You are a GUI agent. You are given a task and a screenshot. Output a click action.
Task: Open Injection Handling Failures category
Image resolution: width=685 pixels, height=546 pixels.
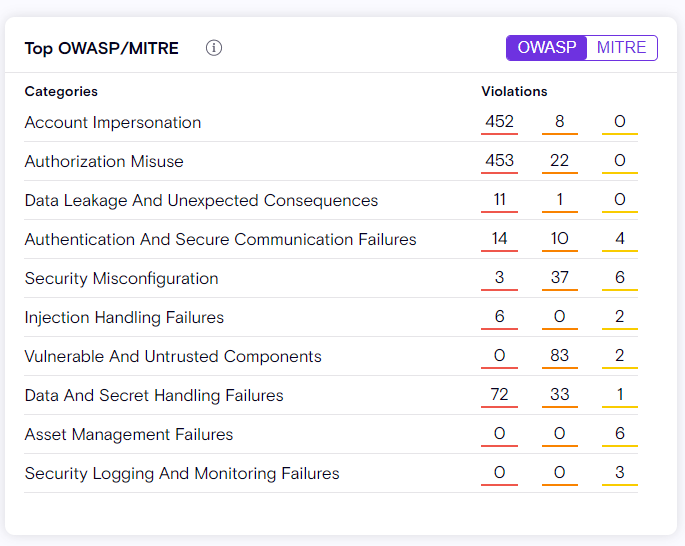pos(124,318)
